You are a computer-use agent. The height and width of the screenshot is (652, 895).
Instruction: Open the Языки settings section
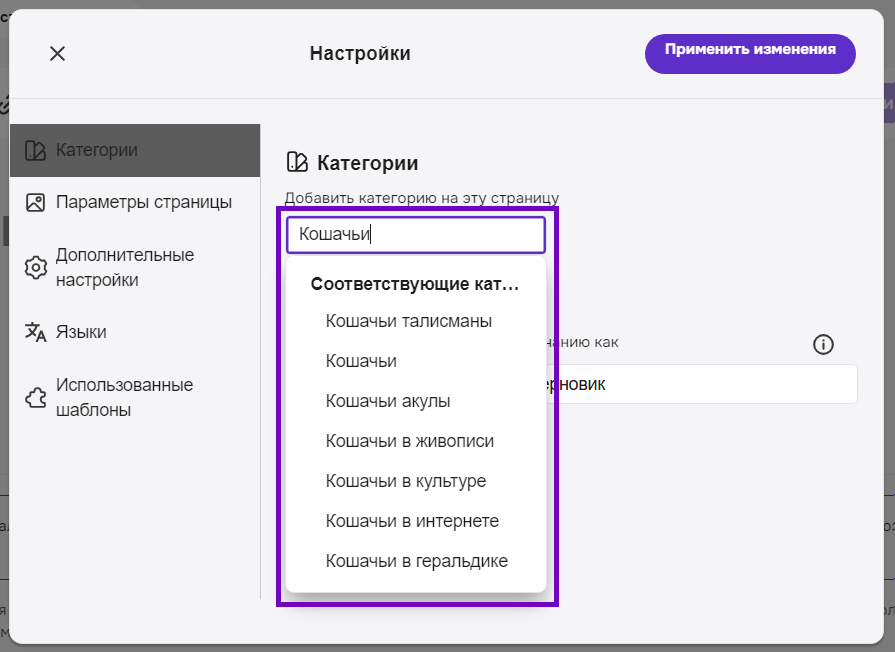(81, 332)
